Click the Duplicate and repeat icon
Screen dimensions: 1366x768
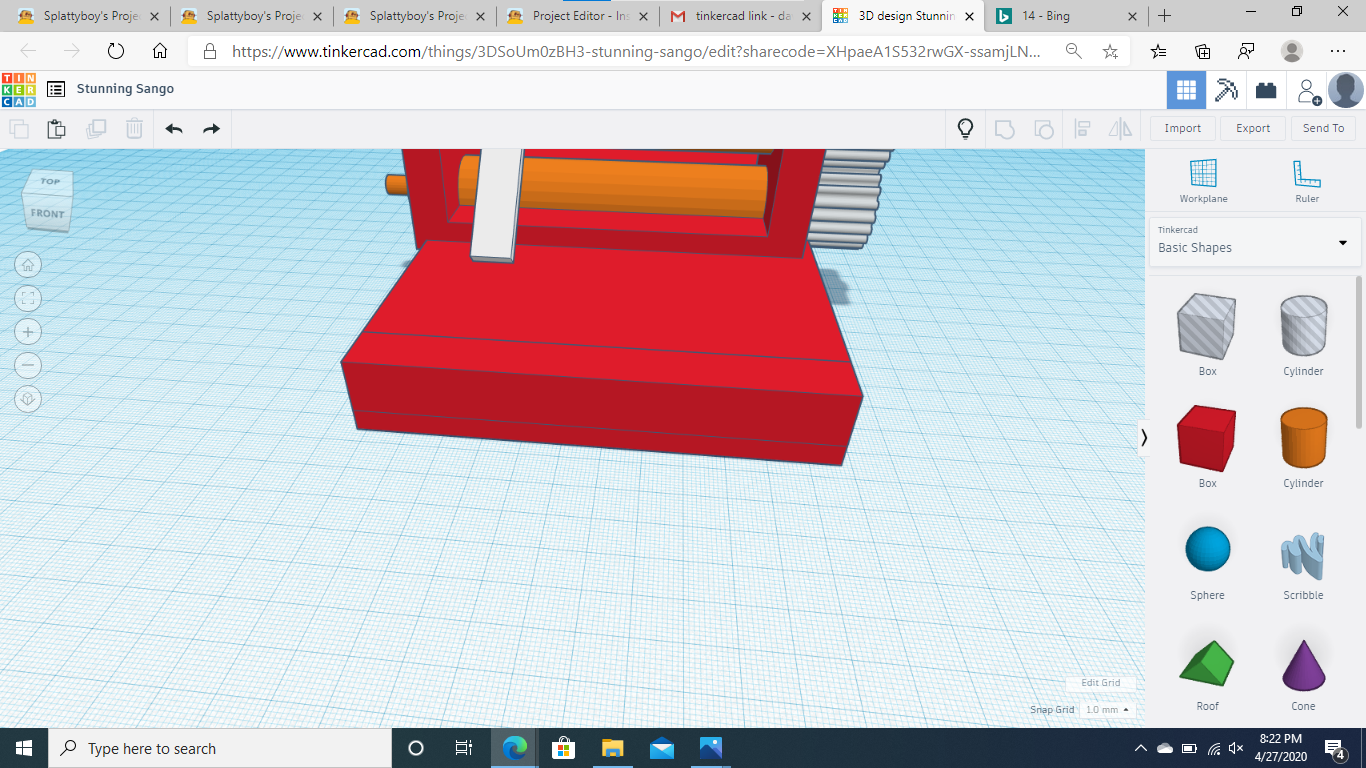96,128
